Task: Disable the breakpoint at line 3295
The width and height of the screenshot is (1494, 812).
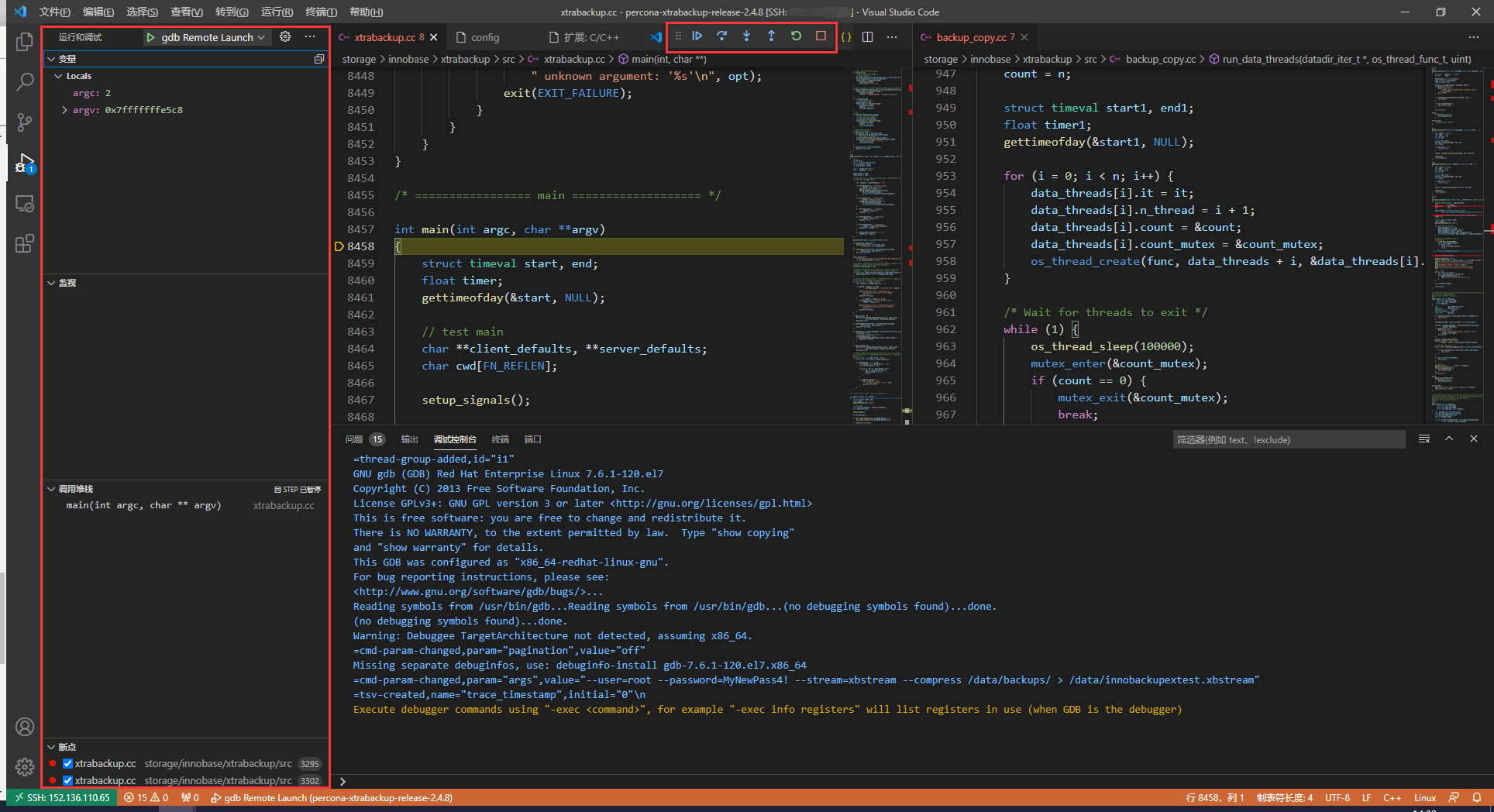Action: pos(67,764)
